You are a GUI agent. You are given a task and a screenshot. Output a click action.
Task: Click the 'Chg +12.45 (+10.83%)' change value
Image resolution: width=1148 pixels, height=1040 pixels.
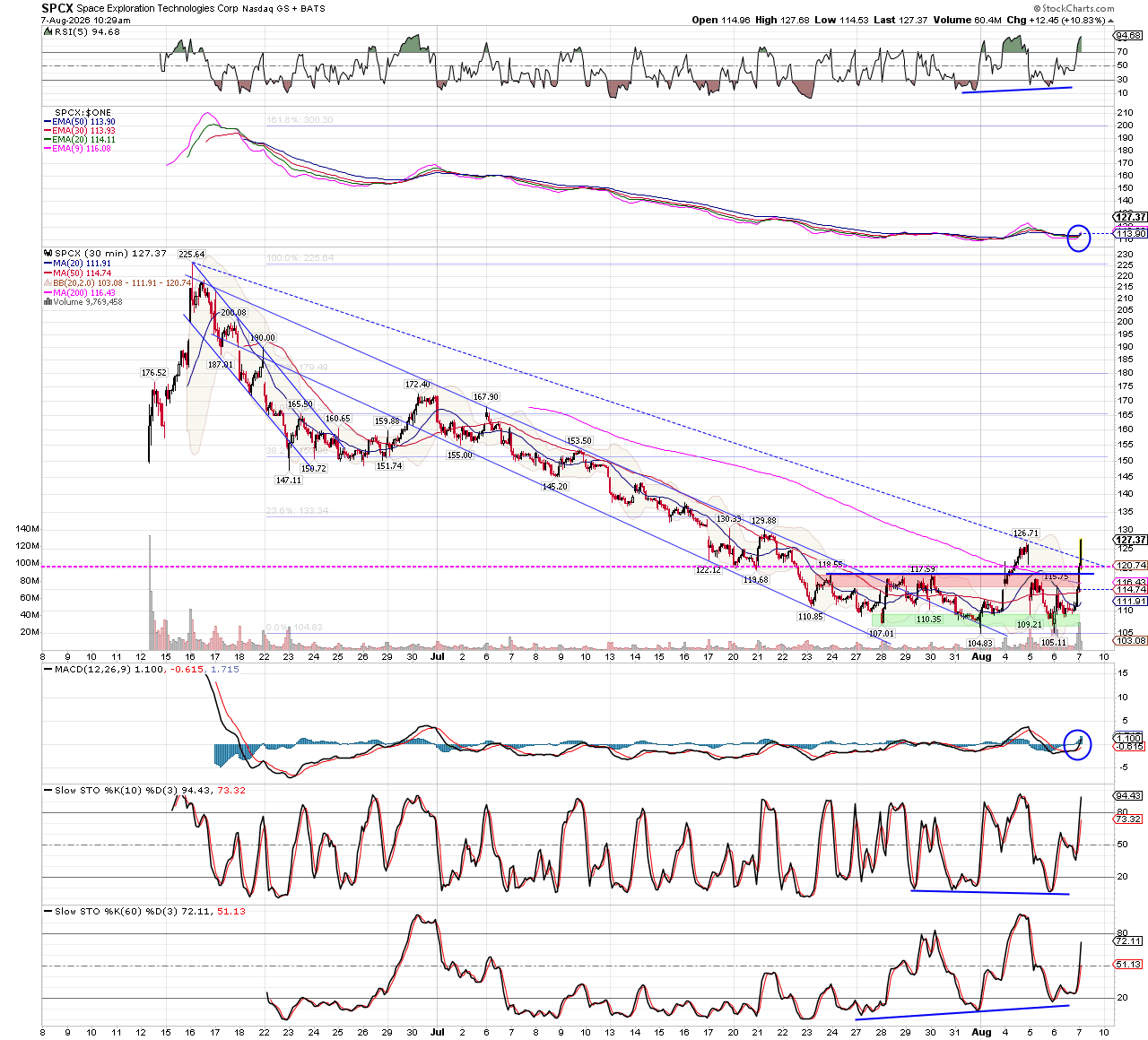[1060, 20]
